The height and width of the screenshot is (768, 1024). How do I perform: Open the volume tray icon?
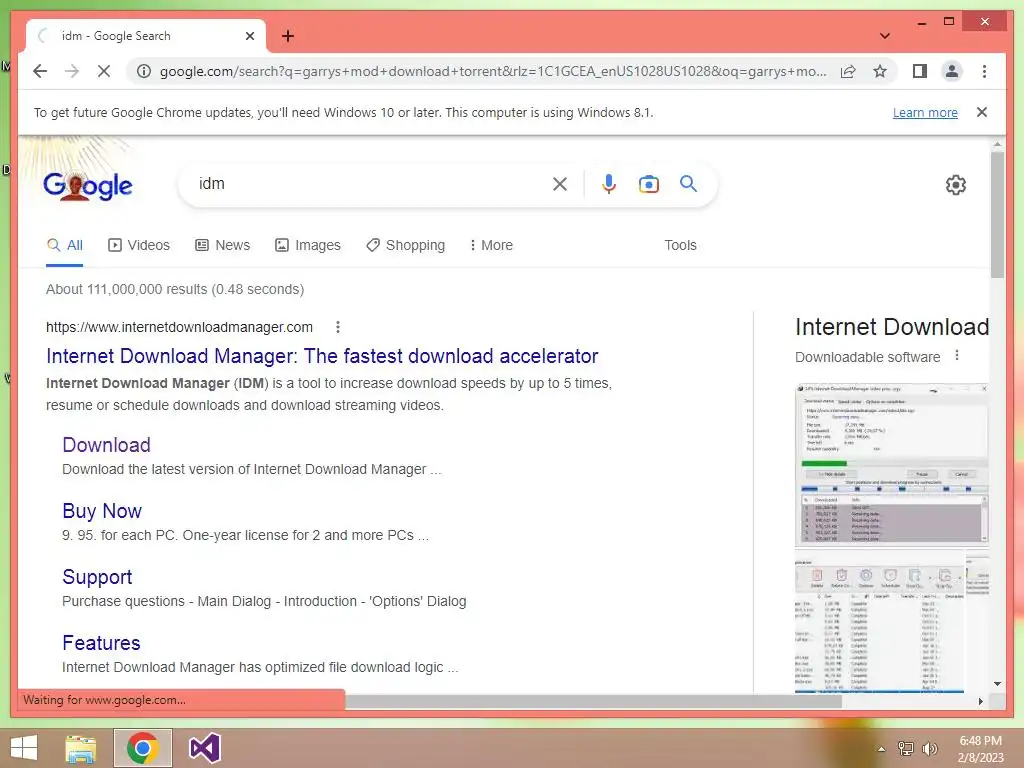pos(930,749)
